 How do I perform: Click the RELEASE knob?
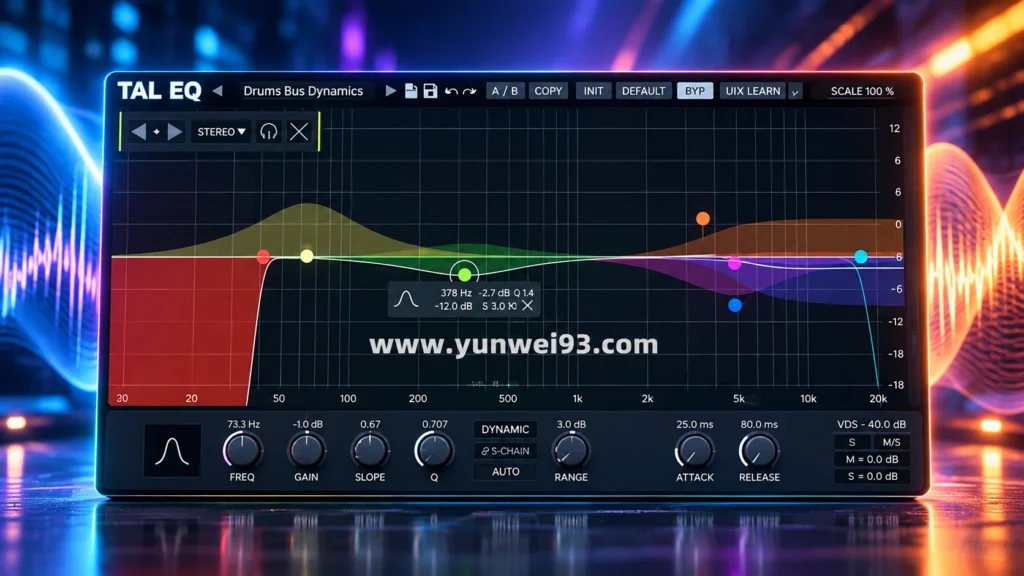[758, 450]
